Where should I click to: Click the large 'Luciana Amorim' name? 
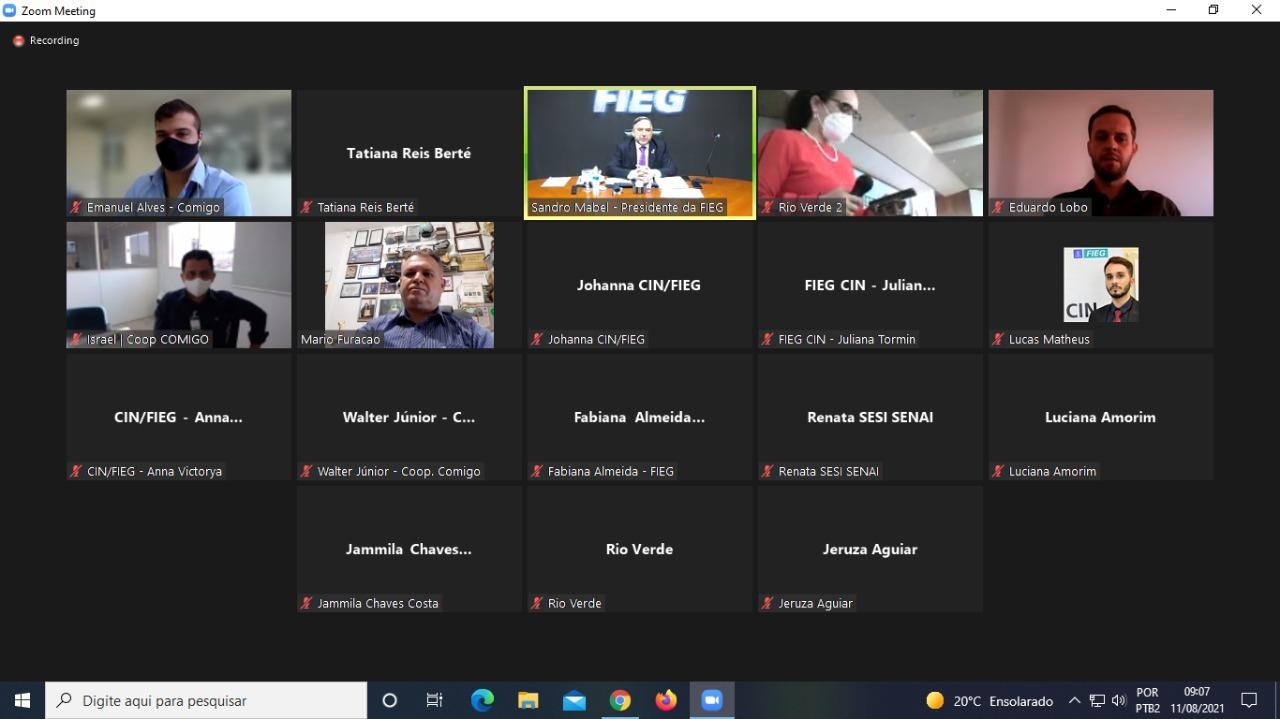(1100, 417)
